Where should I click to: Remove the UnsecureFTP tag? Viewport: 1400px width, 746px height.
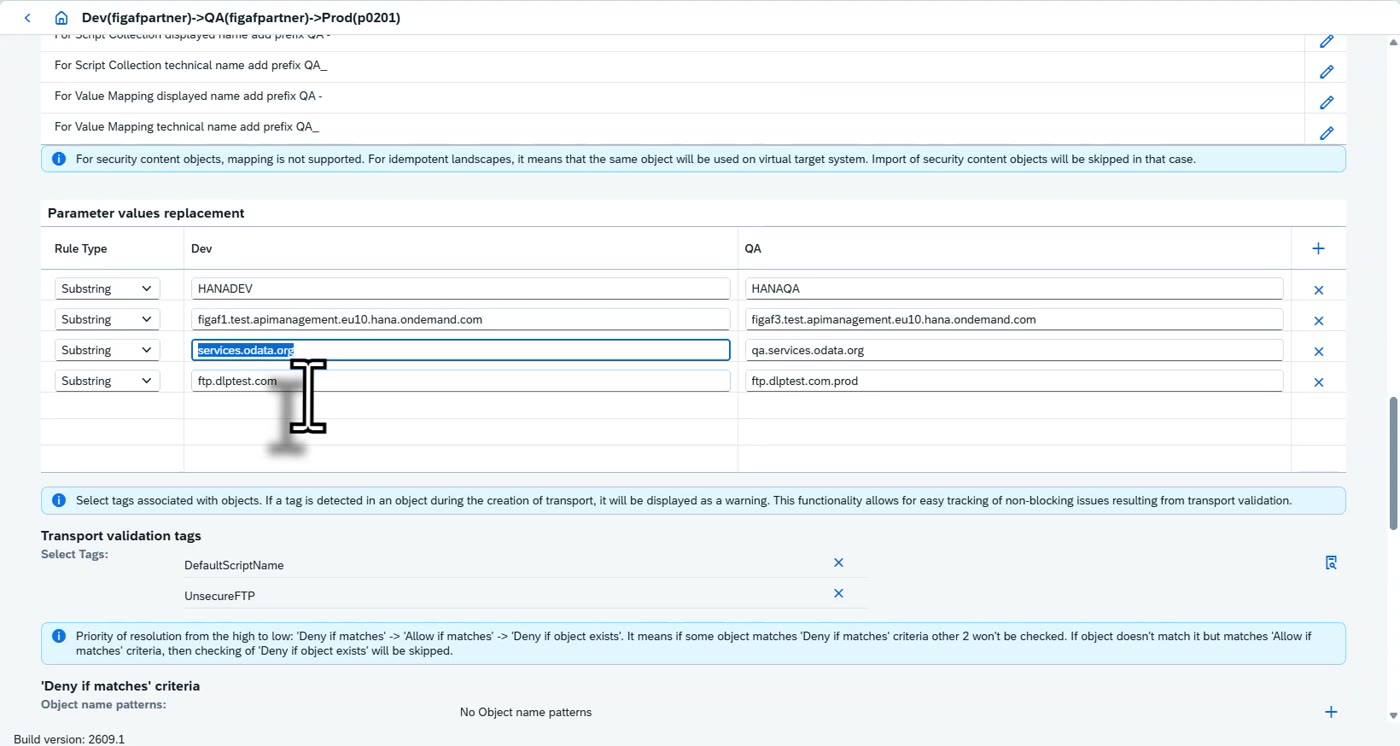tap(838, 594)
